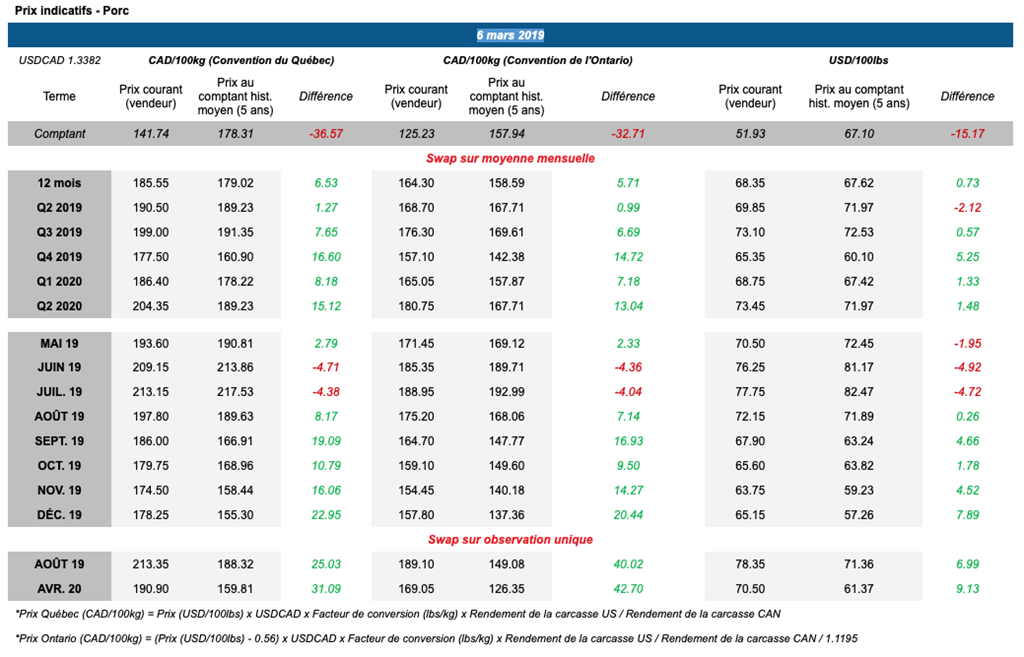This screenshot has width=1024, height=657.
Task: Select the USDCAD 1.3382 exchange rate cell
Action: click(x=60, y=61)
